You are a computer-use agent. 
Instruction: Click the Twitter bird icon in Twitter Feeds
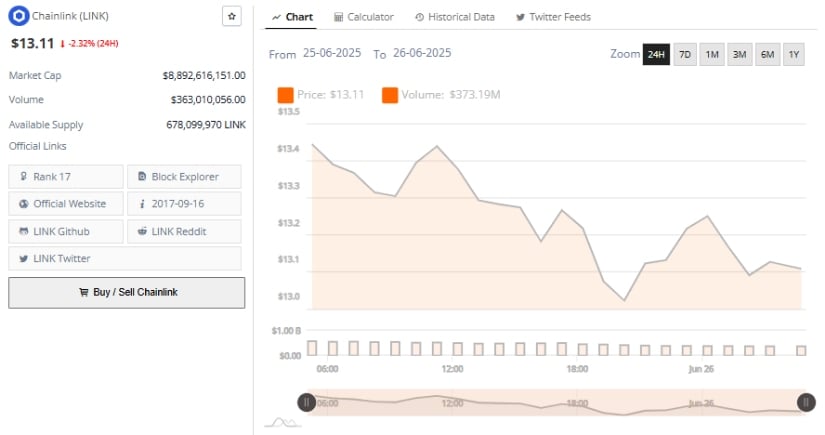tap(520, 17)
